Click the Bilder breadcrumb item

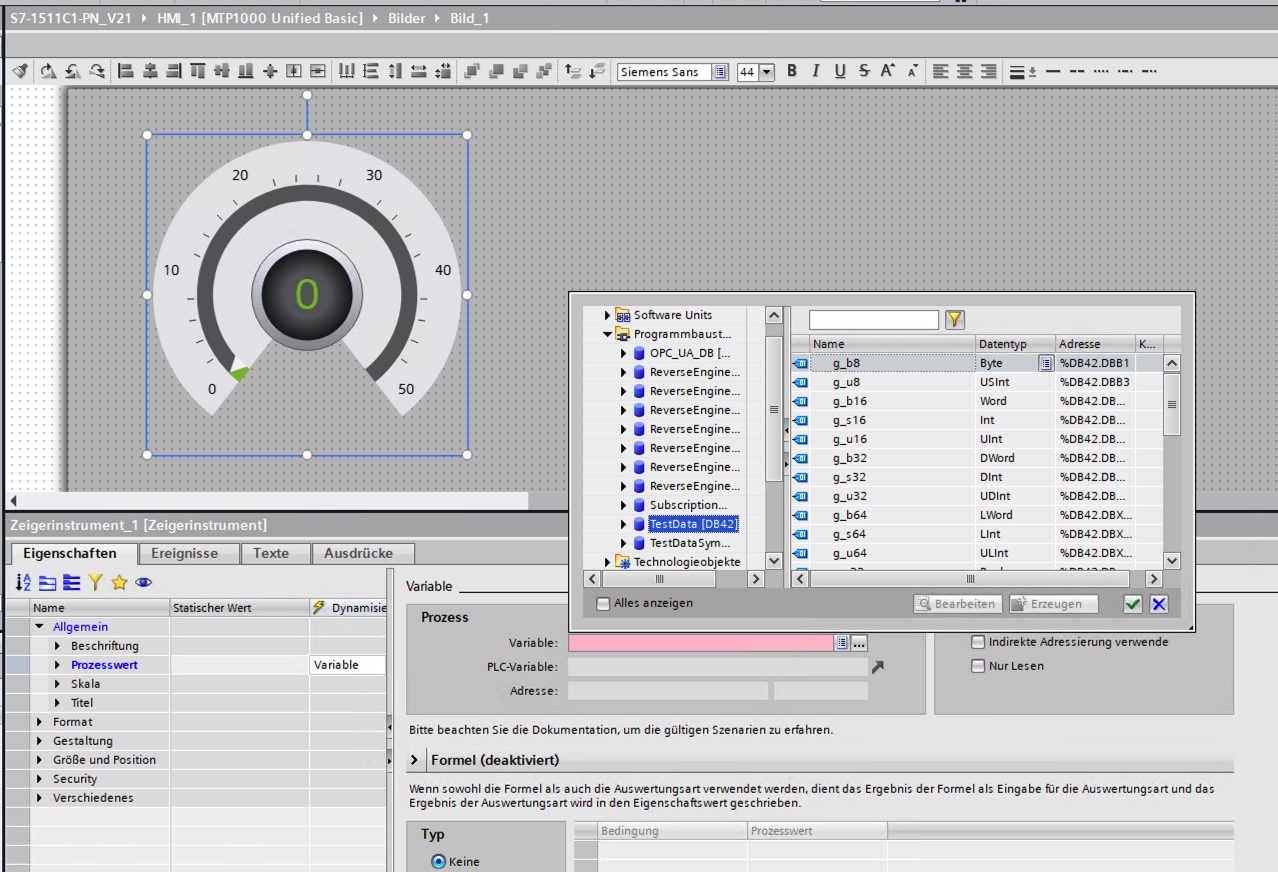tap(405, 18)
